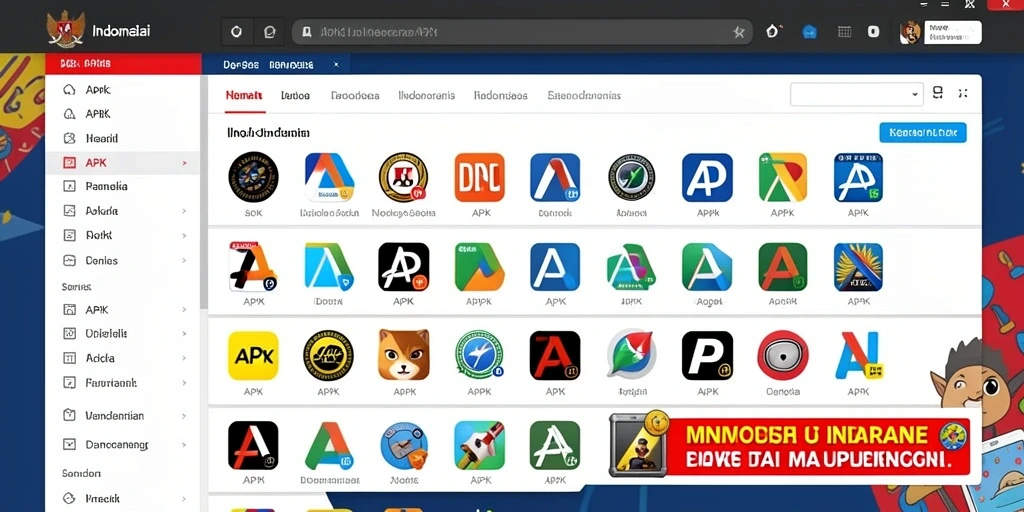
Task: Open the black circular SOK app icon
Action: click(253, 177)
